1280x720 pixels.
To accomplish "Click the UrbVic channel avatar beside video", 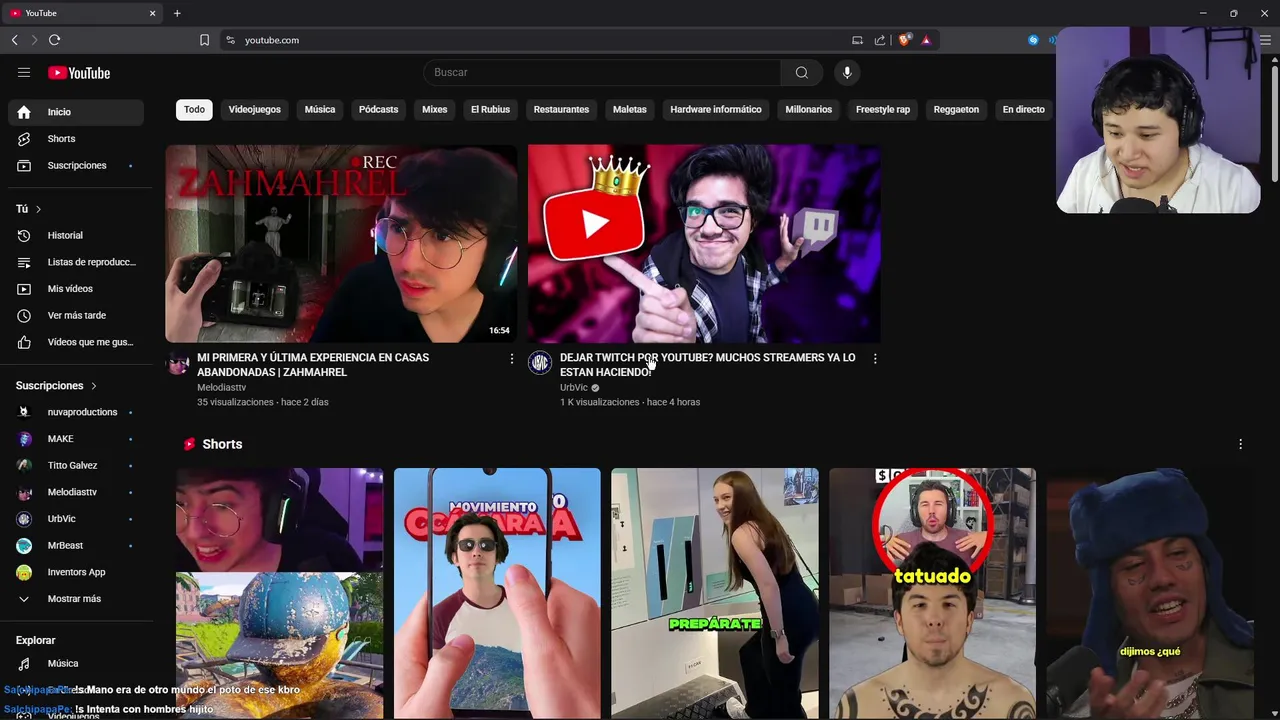I will click(x=540, y=363).
